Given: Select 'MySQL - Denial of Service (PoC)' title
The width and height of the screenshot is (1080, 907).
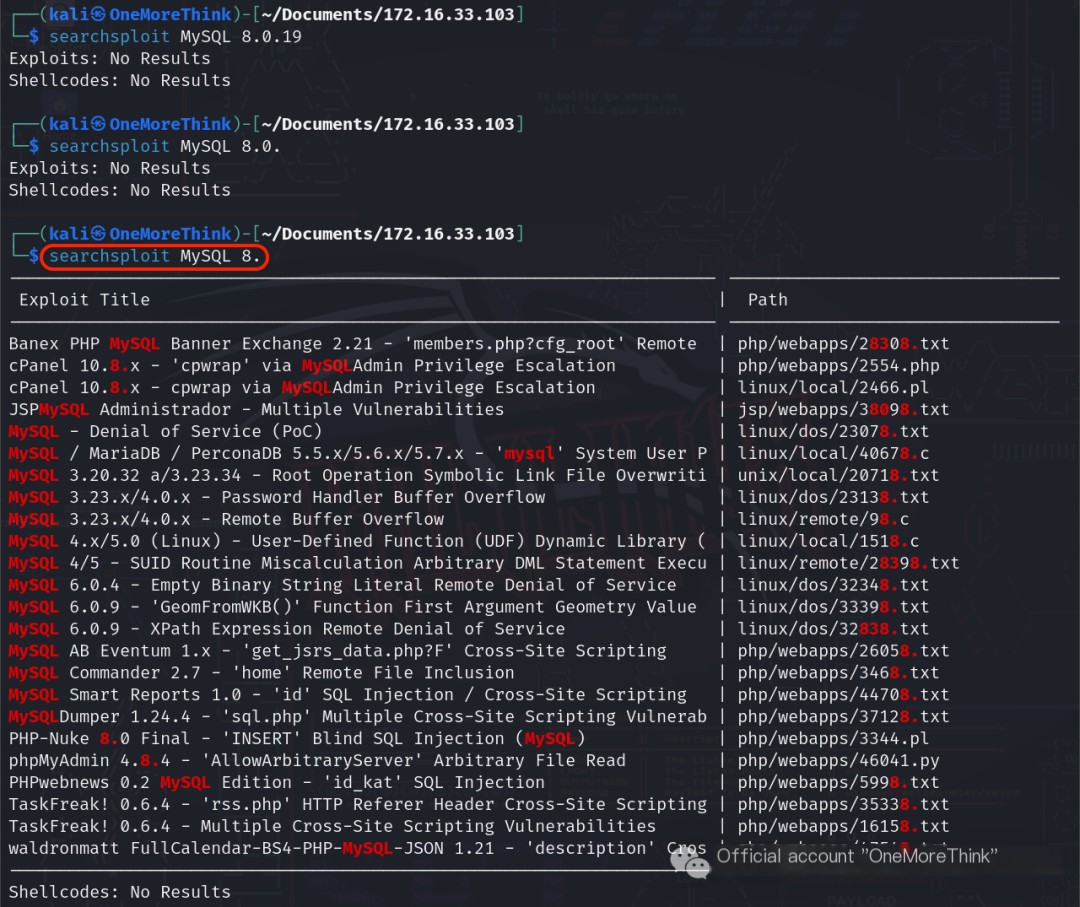Looking at the screenshot, I should [165, 432].
